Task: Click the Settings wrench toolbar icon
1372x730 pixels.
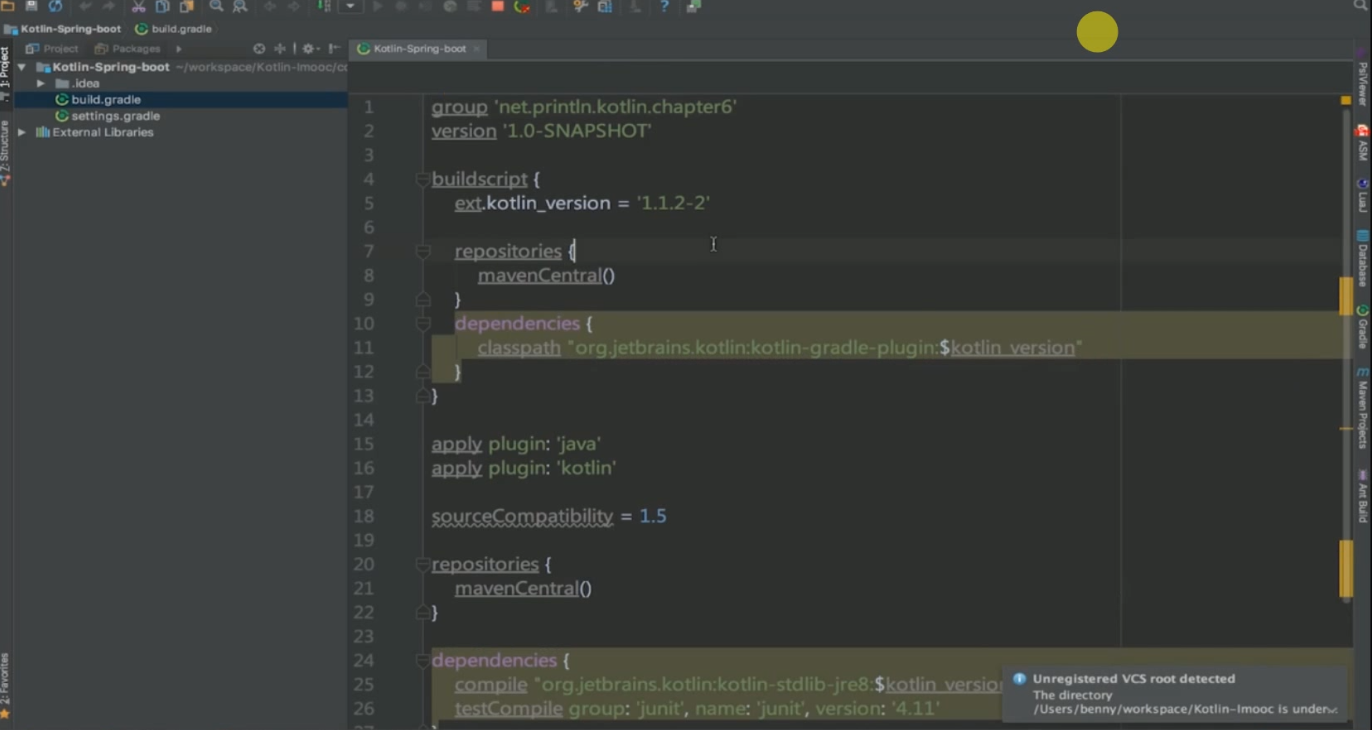Action: (x=580, y=6)
